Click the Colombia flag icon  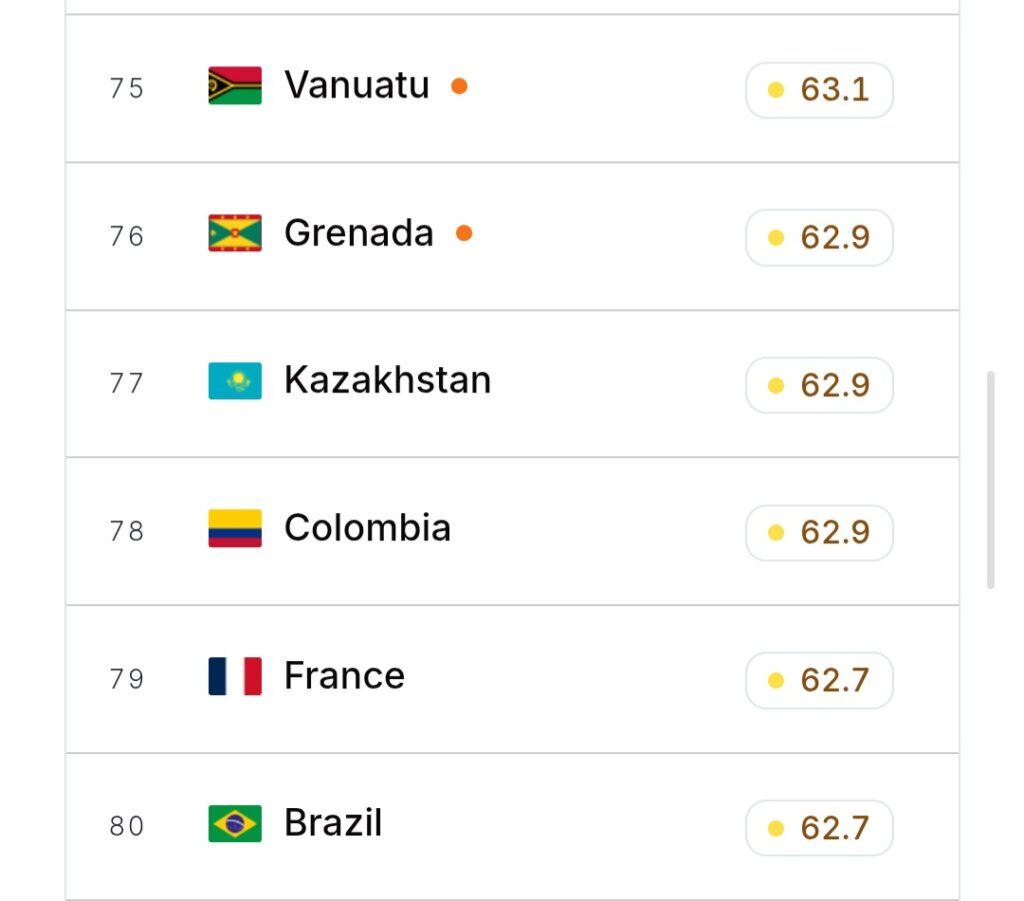(235, 528)
